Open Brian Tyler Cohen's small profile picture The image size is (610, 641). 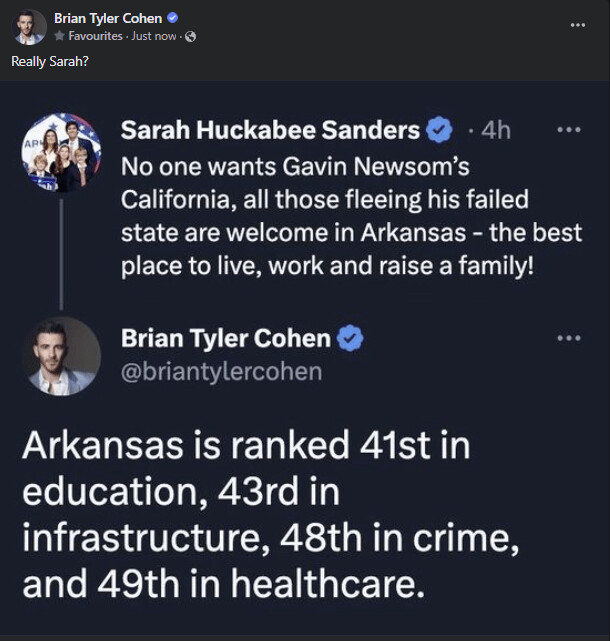pos(29,27)
